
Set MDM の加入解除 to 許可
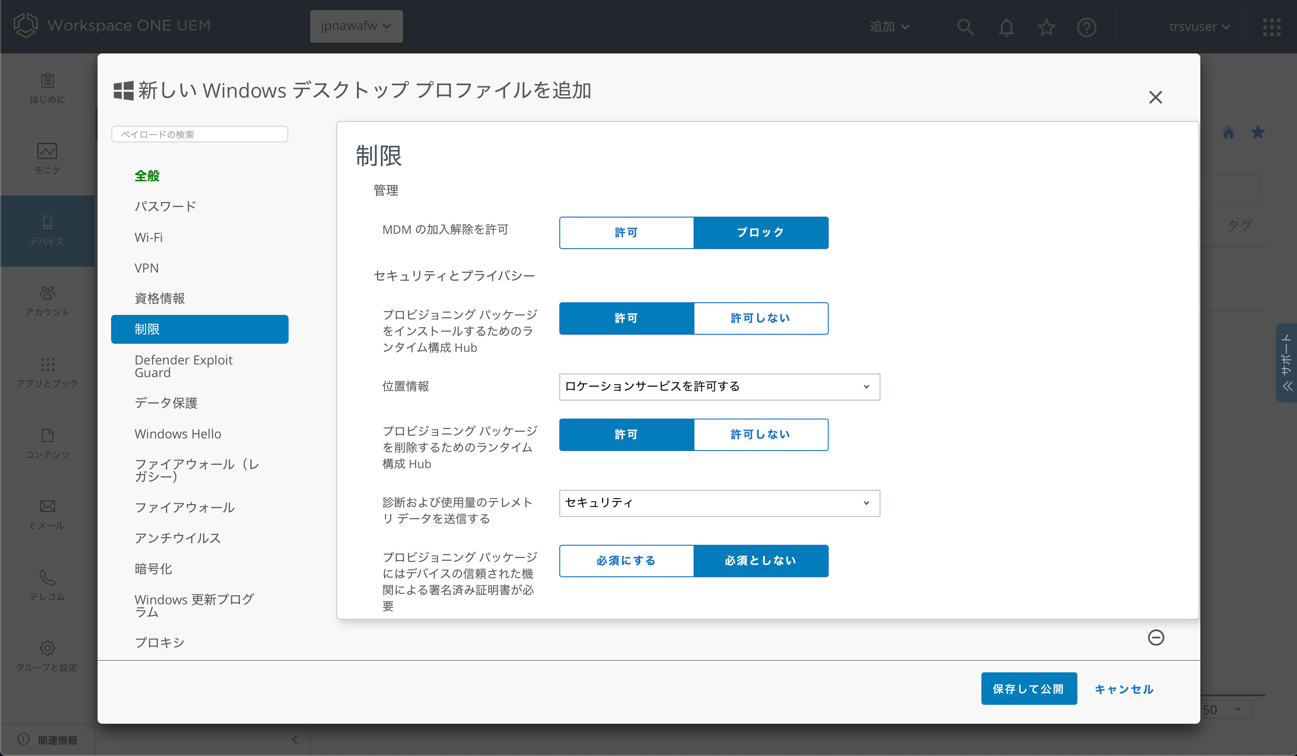pyautogui.click(x=626, y=233)
